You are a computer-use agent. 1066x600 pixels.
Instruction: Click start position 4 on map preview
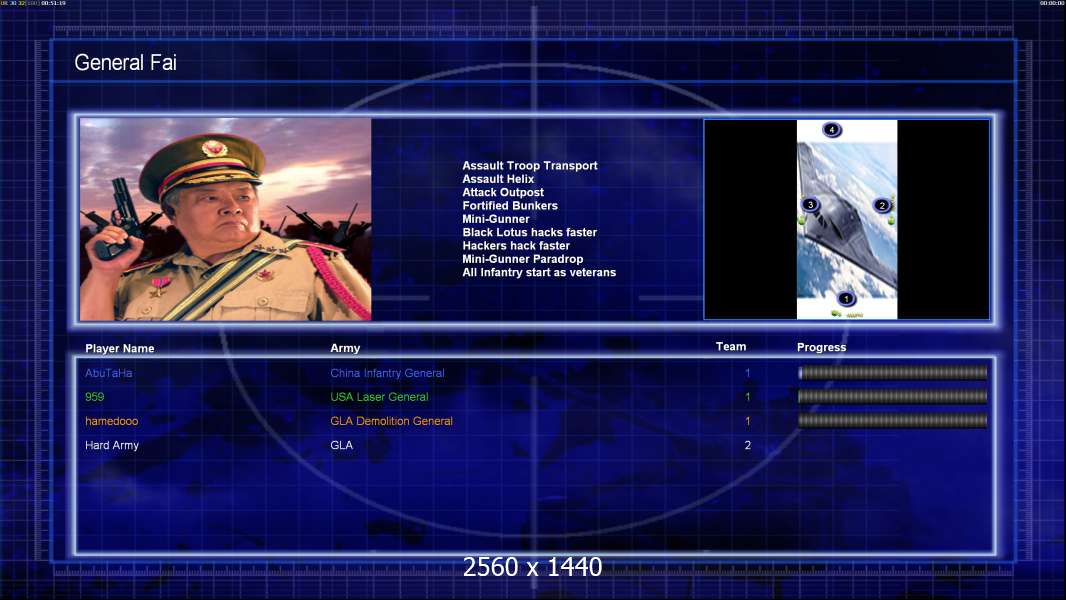(x=832, y=130)
